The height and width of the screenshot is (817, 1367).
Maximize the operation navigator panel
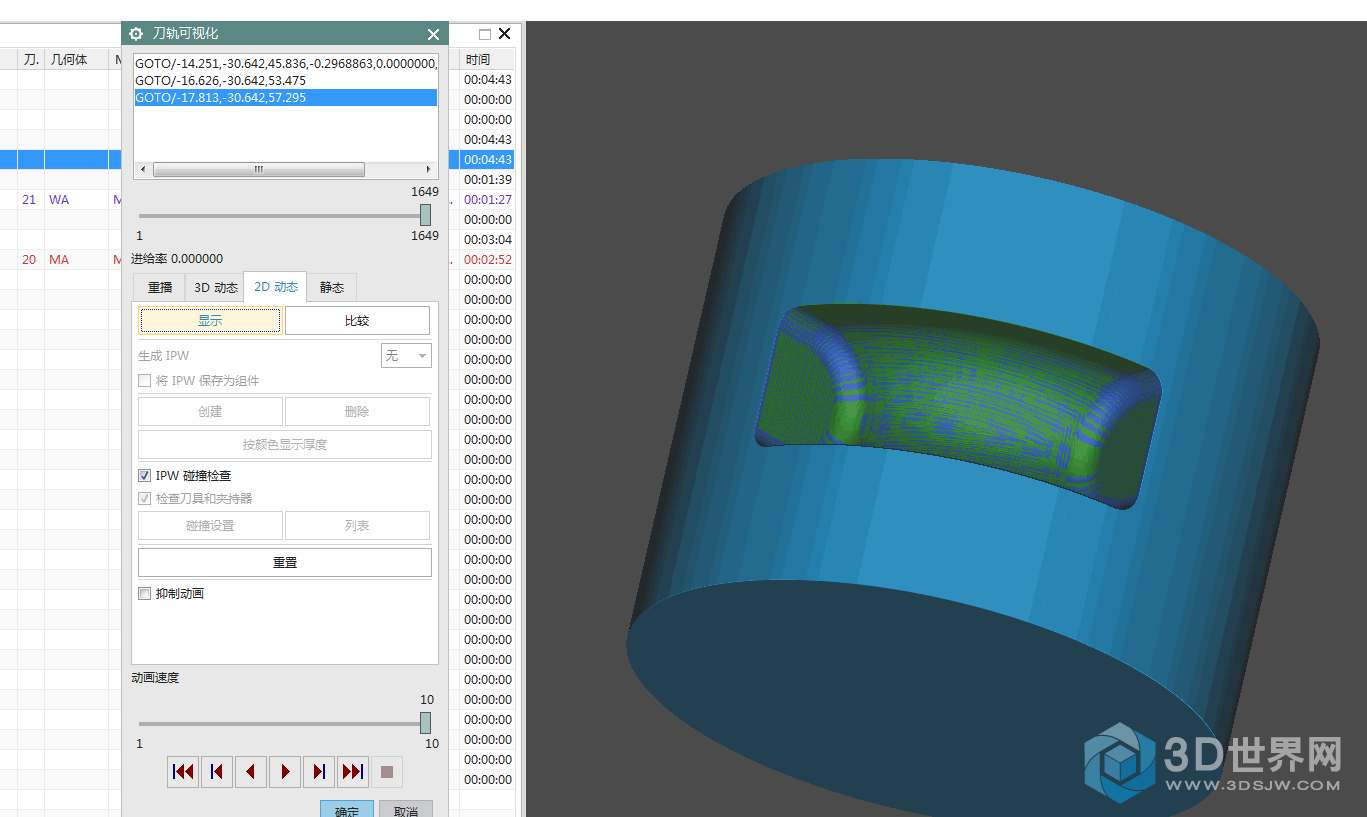pos(485,34)
